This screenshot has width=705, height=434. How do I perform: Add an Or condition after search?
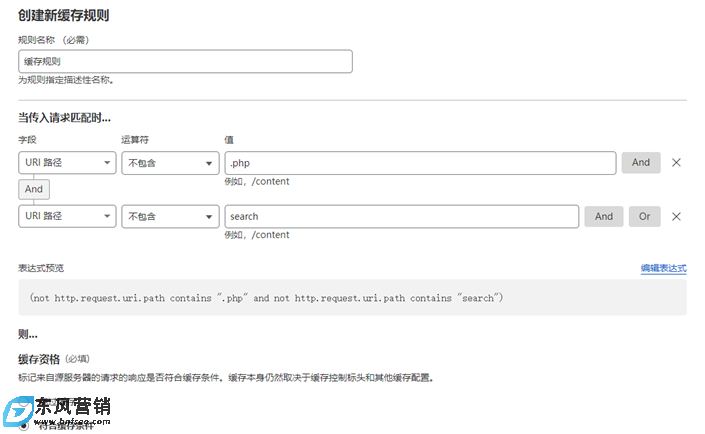[x=644, y=217]
